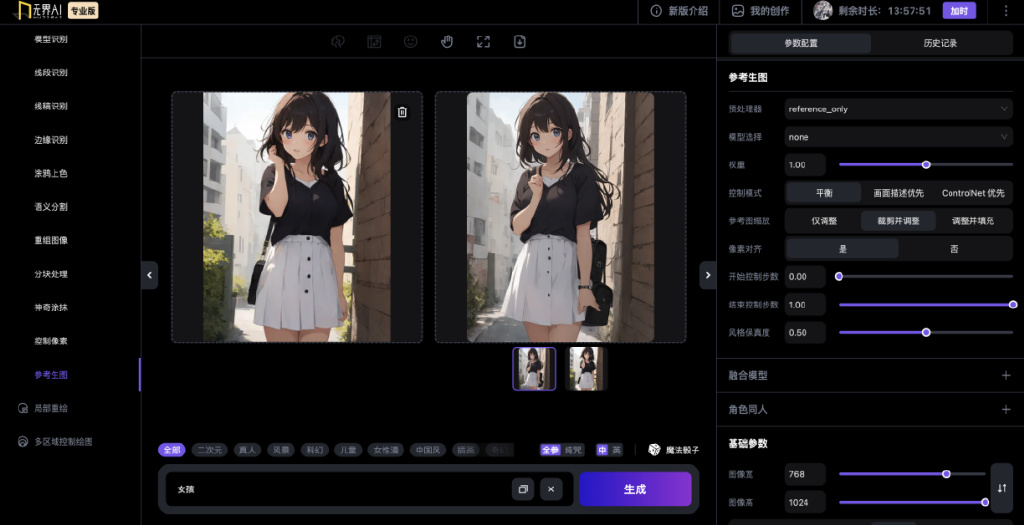The height and width of the screenshot is (525, 1024).
Task: Select the second result thumbnail
Action: [586, 369]
